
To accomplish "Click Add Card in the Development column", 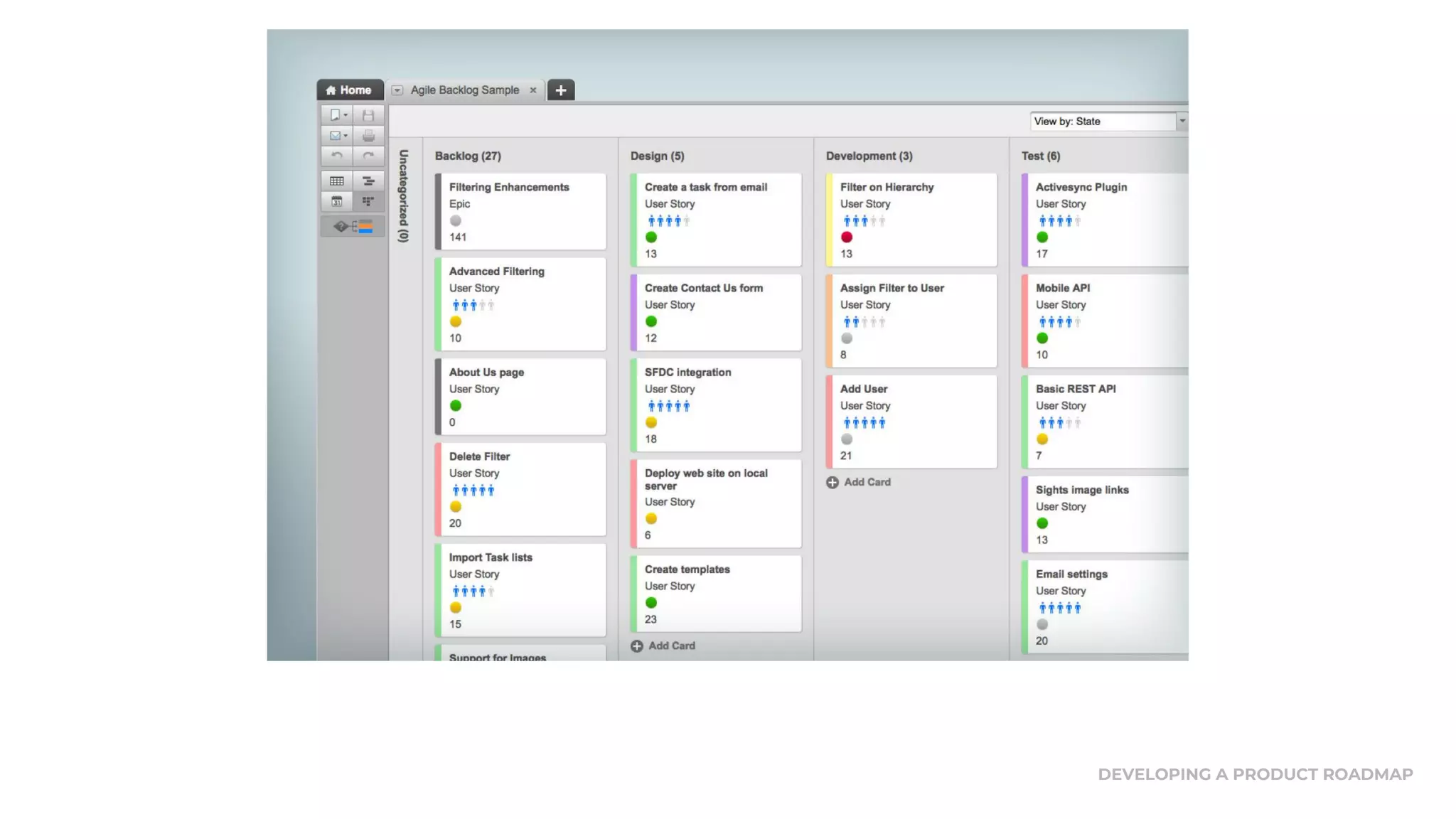I will (x=858, y=482).
